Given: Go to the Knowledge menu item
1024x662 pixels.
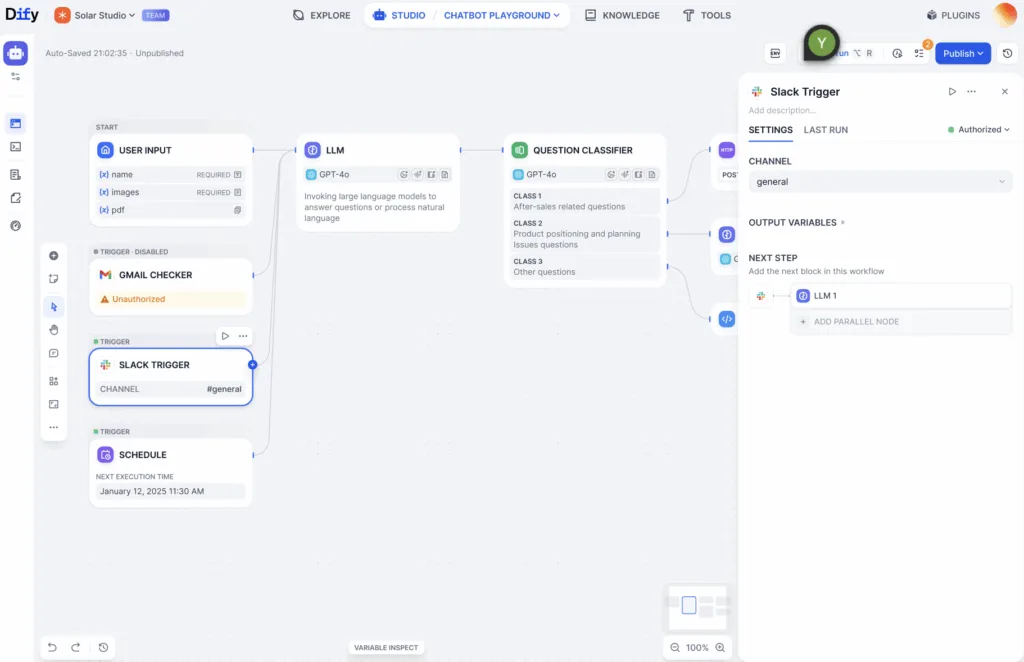Looking at the screenshot, I should [622, 16].
